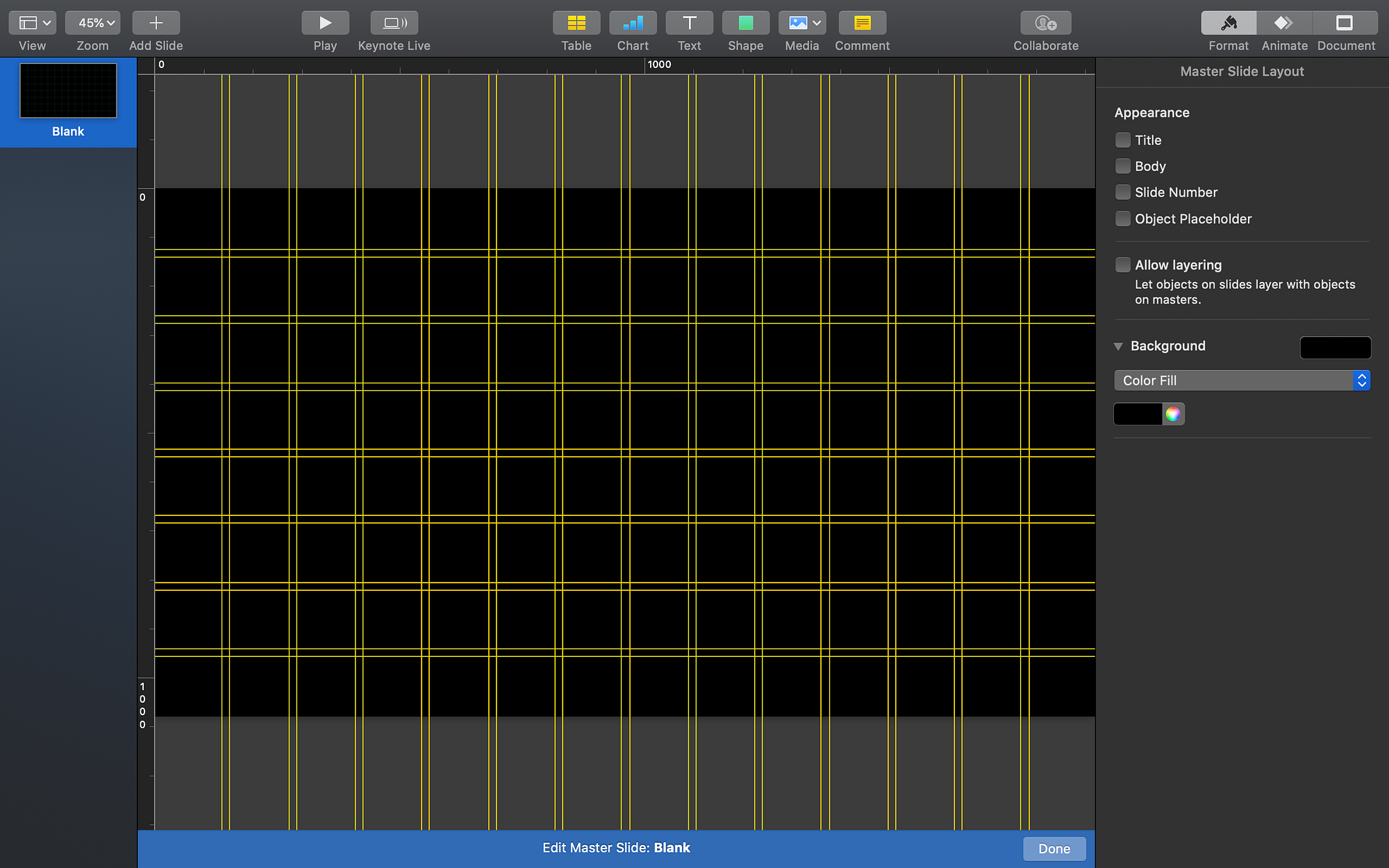Viewport: 1389px width, 868px height.
Task: Click the Done button
Action: coord(1054,849)
